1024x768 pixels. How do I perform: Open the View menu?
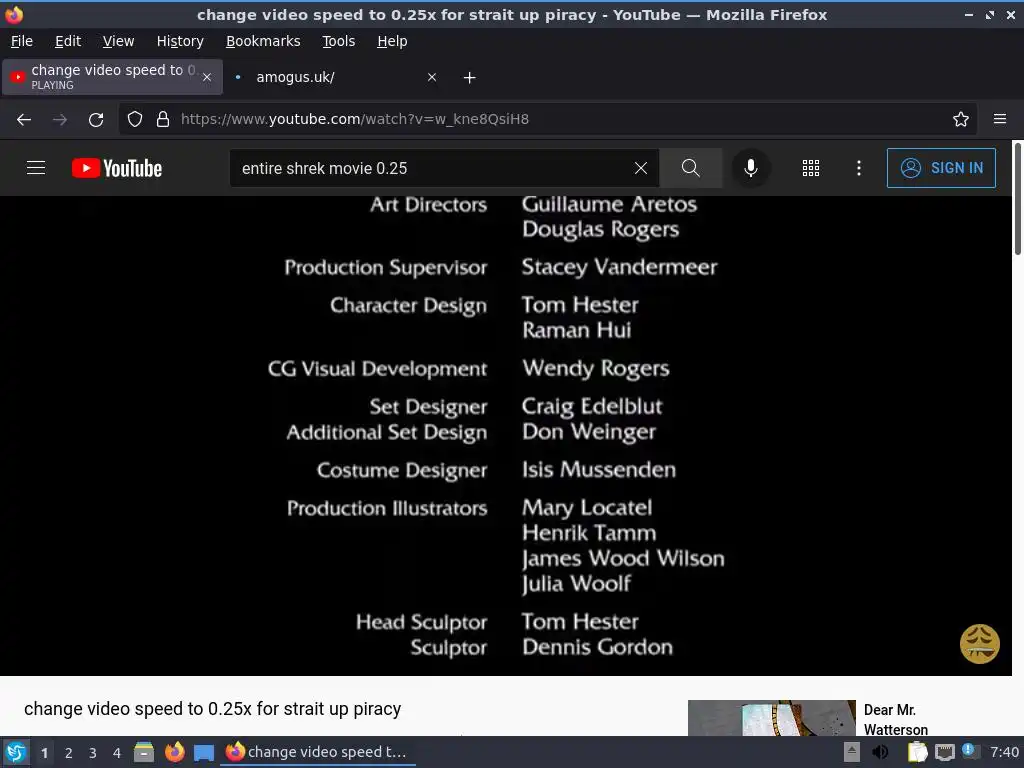click(x=118, y=41)
